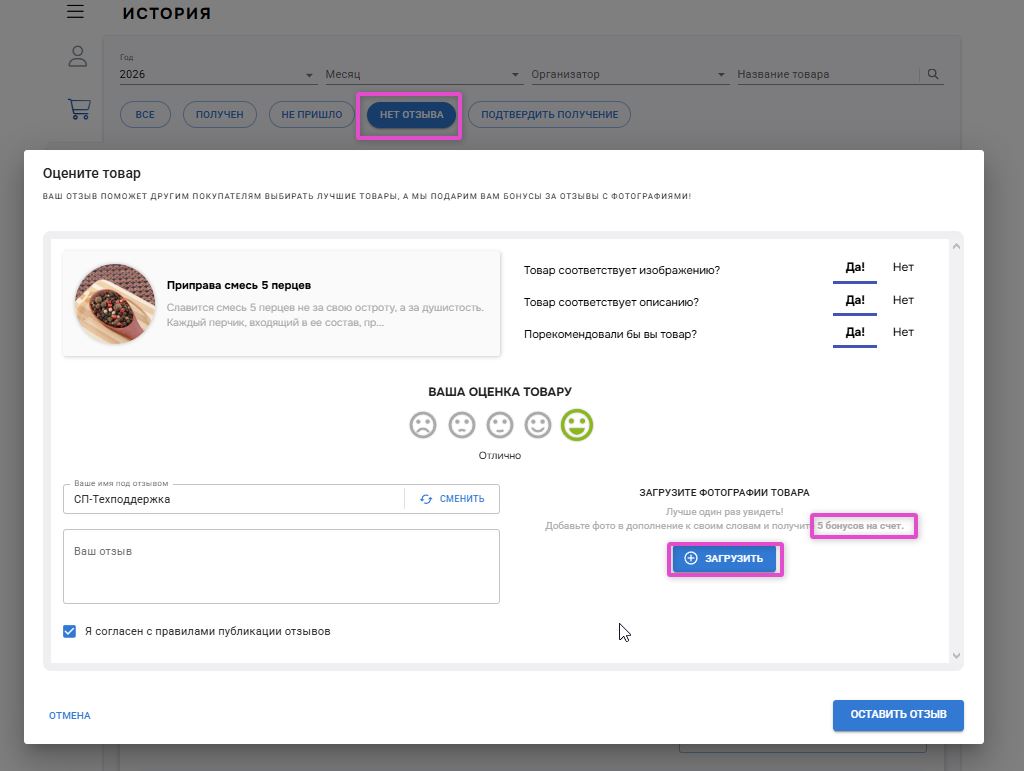Switch to the 'Нет отзыва' filter

coord(411,115)
